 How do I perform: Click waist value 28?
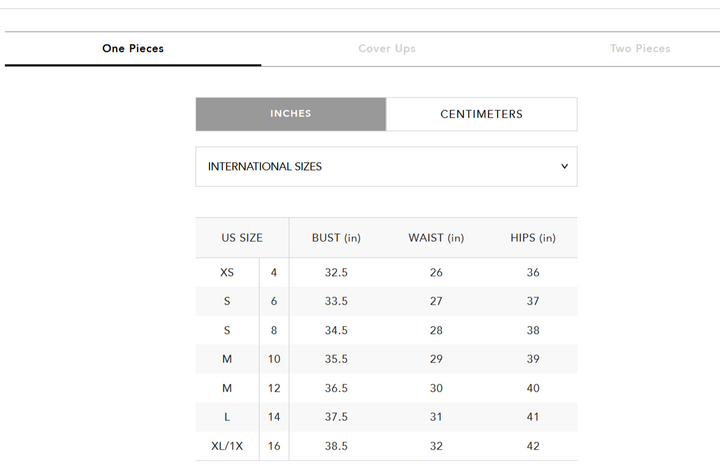436,331
